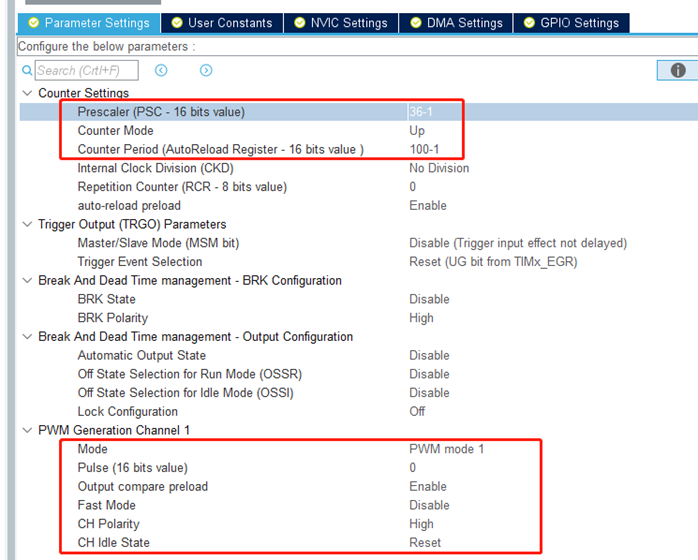Open Reset (UG bit from TIMx_EGR) value
Viewport: 698px width, 560px height.
click(x=493, y=261)
